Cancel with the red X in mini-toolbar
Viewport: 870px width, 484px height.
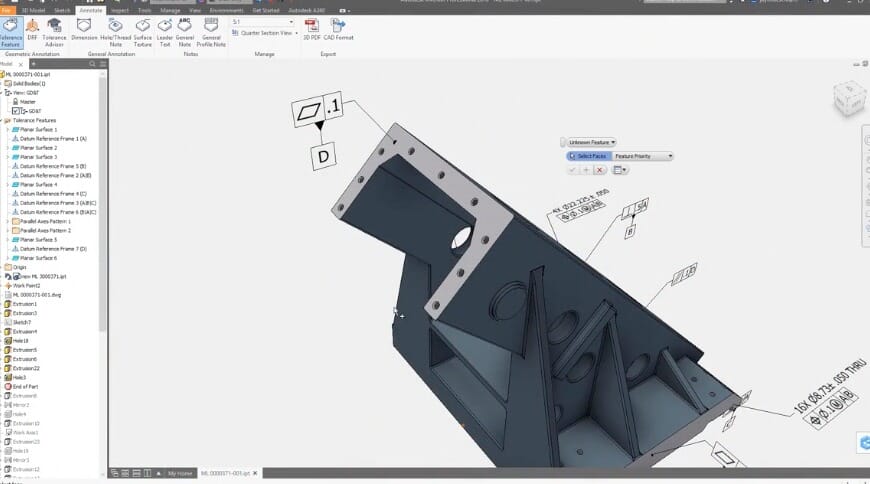pyautogui.click(x=600, y=170)
